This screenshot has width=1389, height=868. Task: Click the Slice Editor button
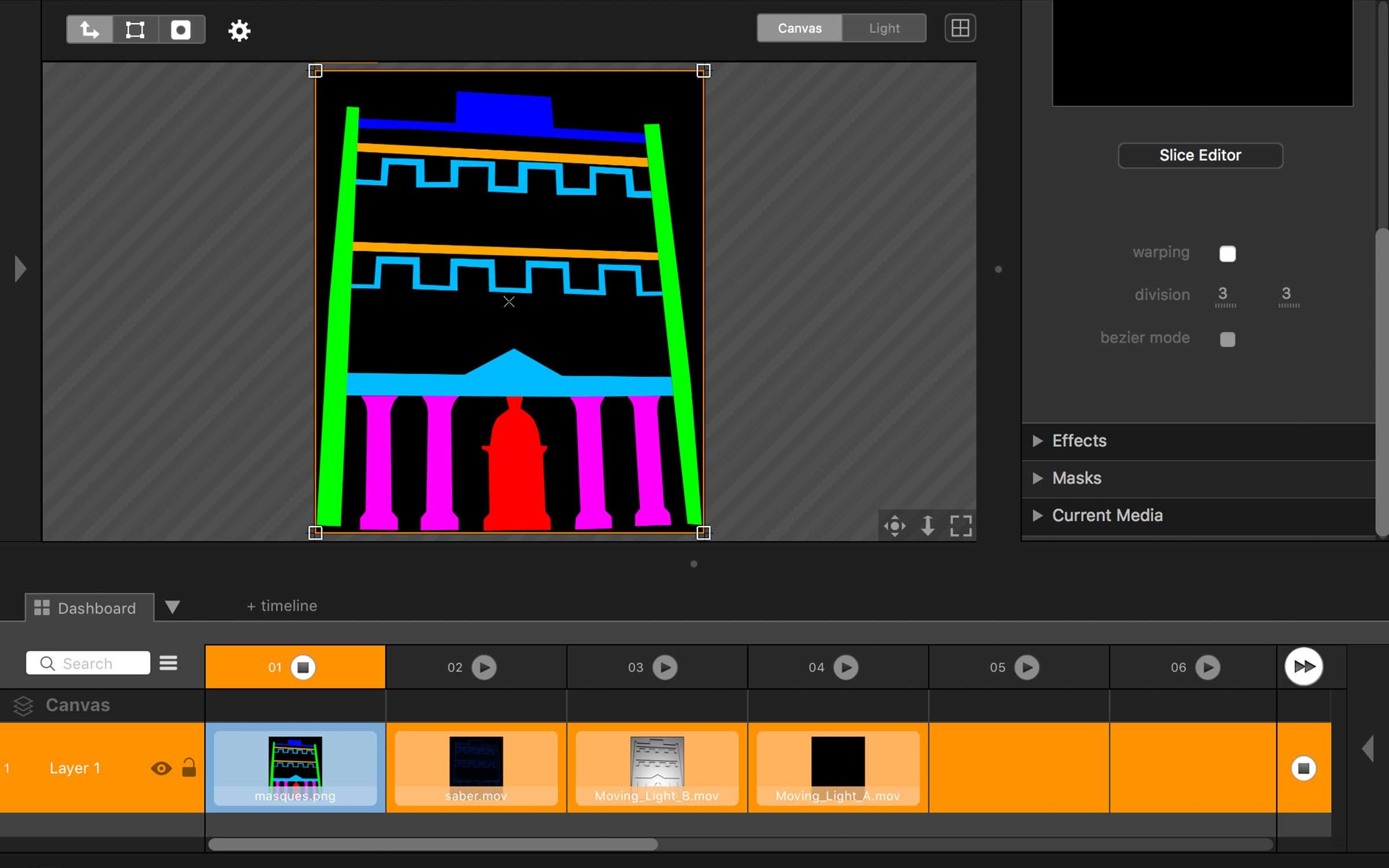(1200, 154)
